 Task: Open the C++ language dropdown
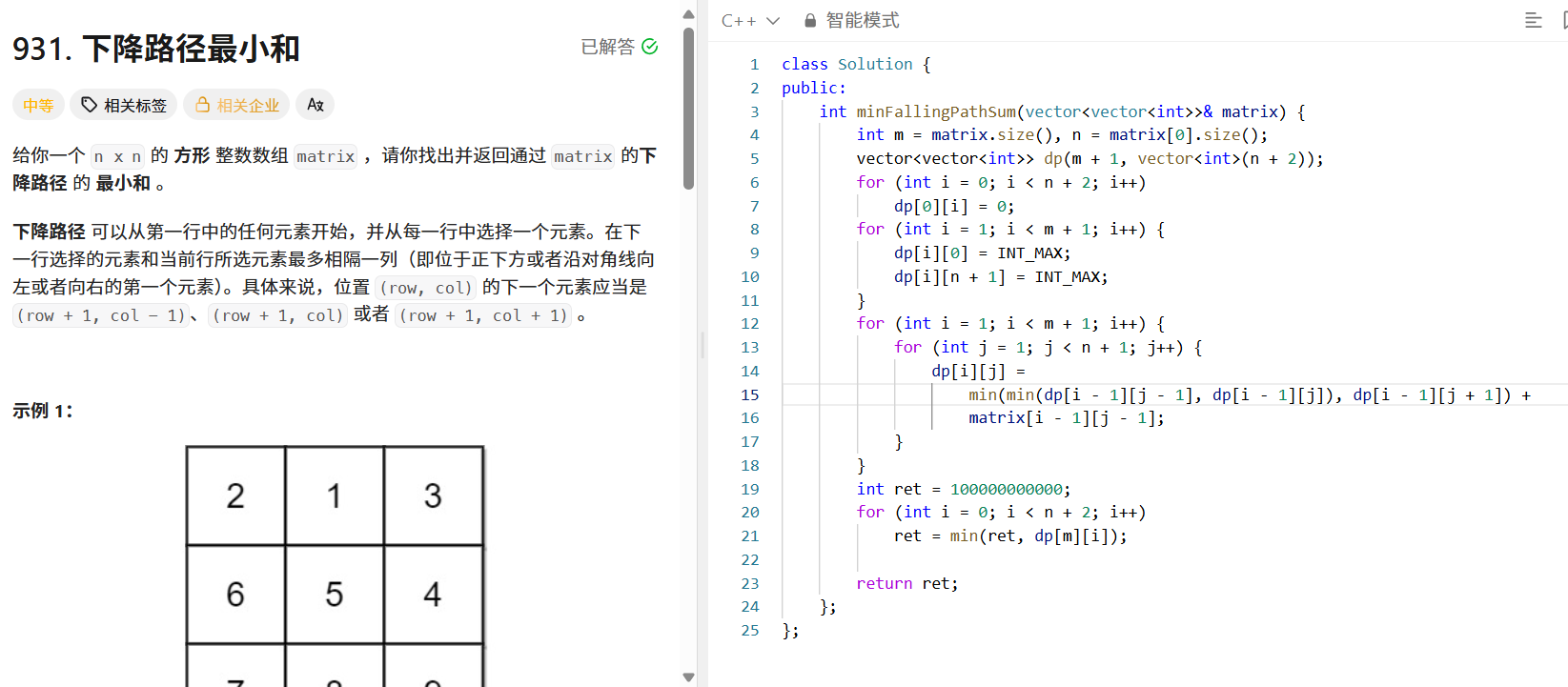click(x=751, y=20)
